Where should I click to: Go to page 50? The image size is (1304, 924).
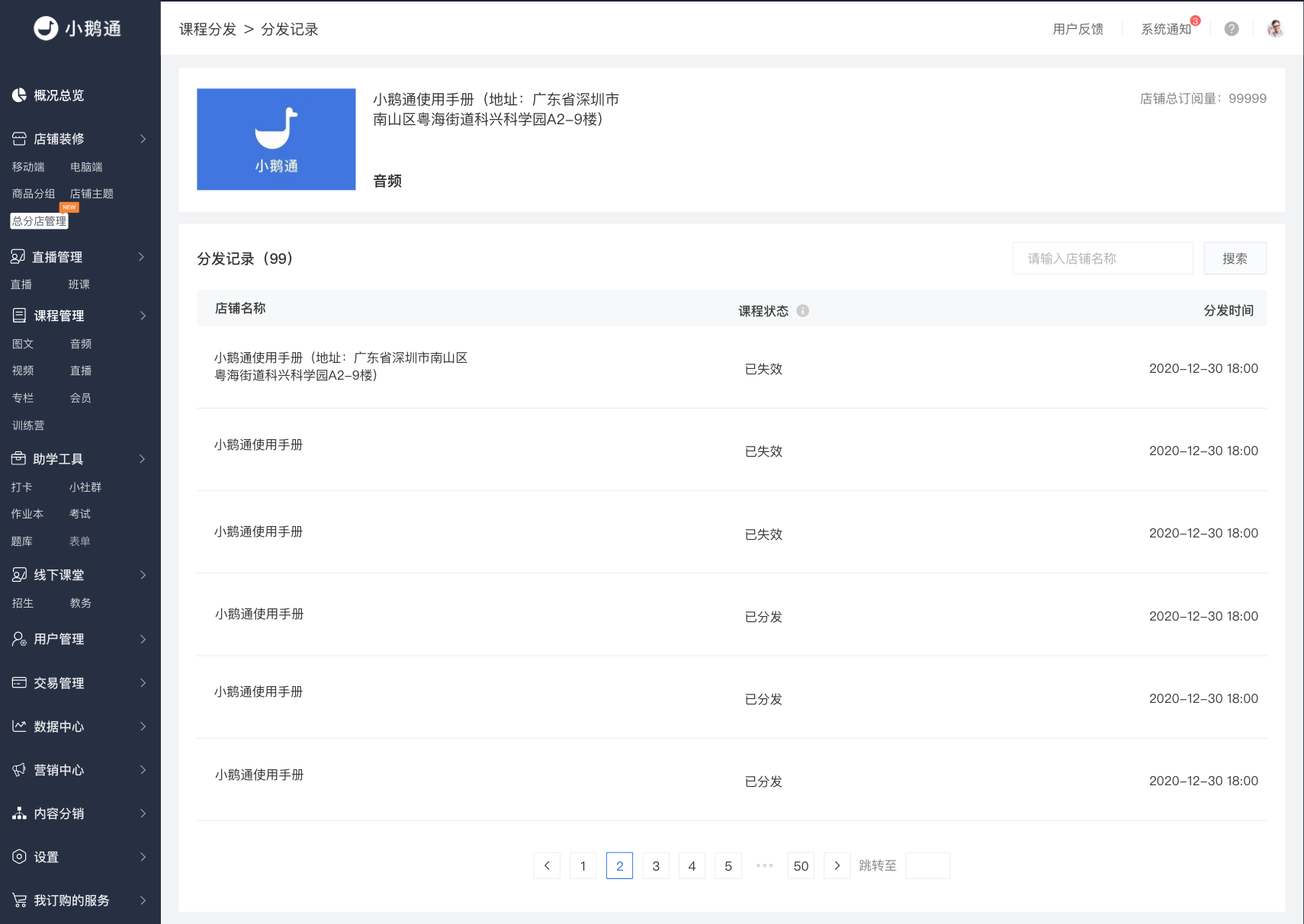(801, 865)
